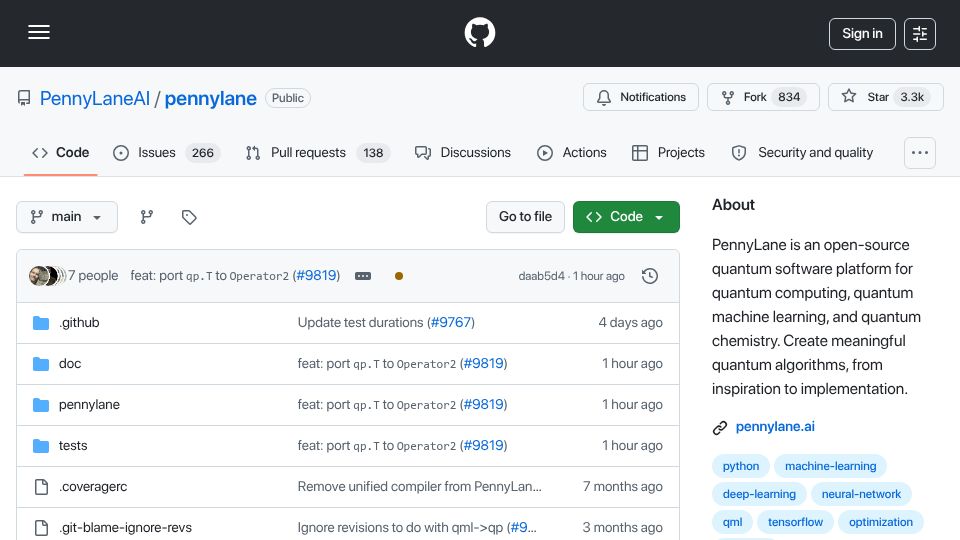Open #9819 link in the doc row
Viewport: 960px width, 540px height.
click(x=484, y=364)
